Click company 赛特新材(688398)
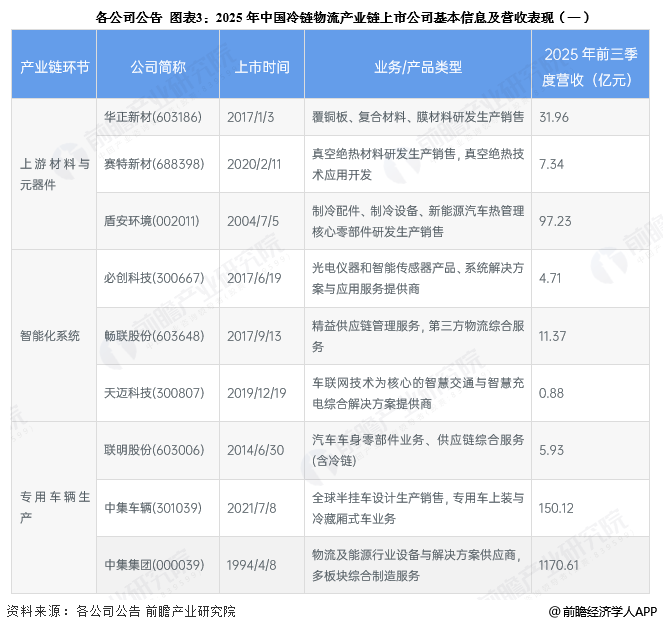The width and height of the screenshot is (663, 623). pyautogui.click(x=154, y=164)
